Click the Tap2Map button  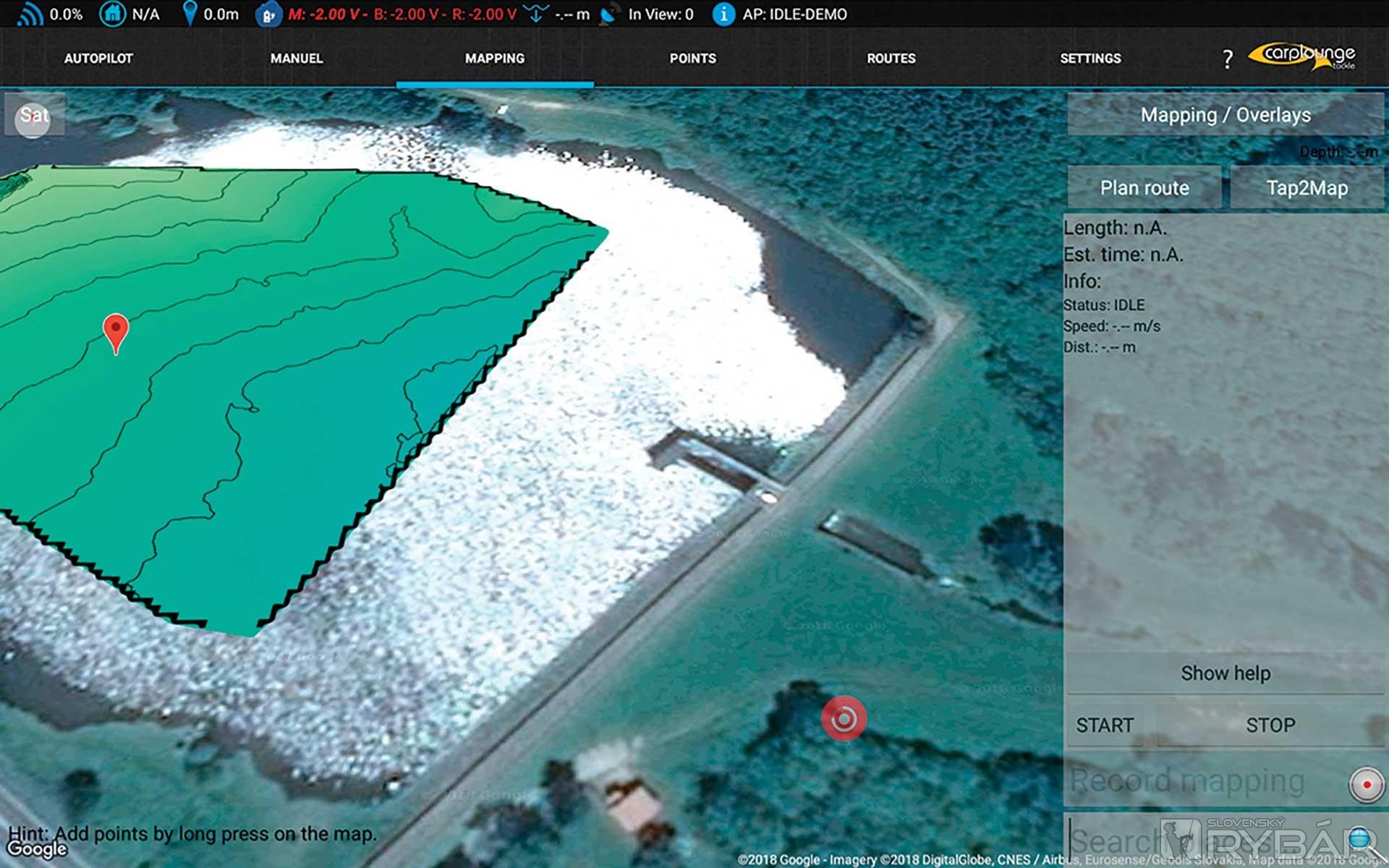click(1307, 188)
